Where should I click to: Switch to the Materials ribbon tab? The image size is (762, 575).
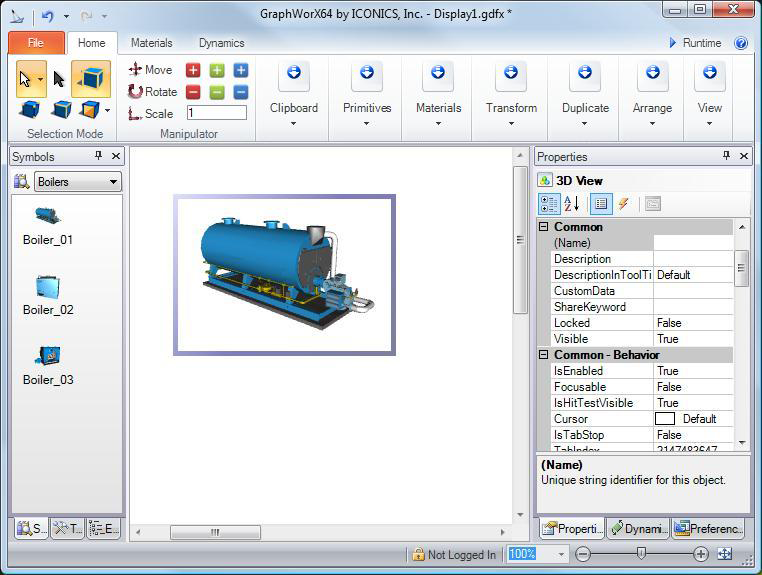(x=151, y=43)
